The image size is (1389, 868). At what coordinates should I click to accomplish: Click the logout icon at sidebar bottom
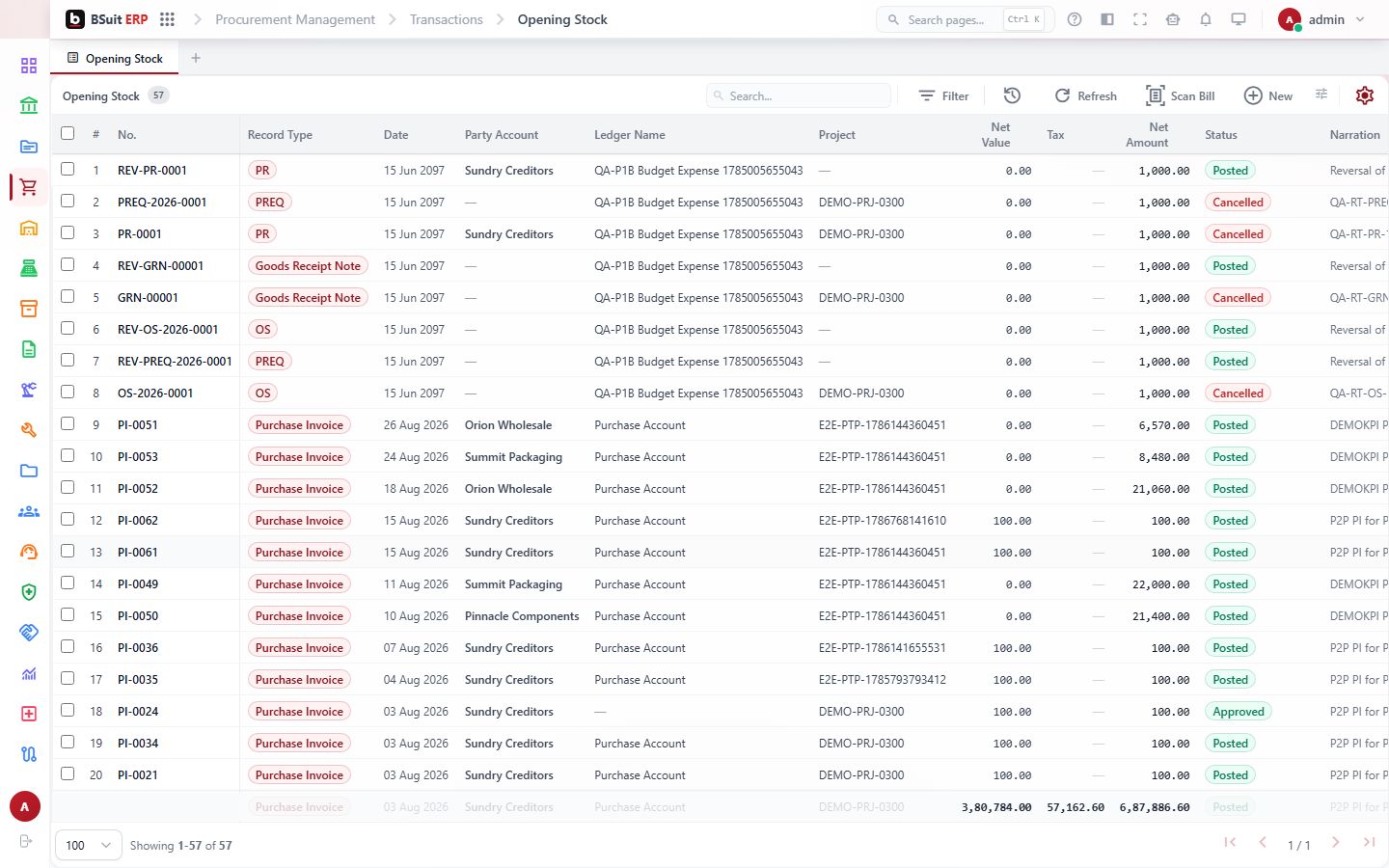[26, 841]
